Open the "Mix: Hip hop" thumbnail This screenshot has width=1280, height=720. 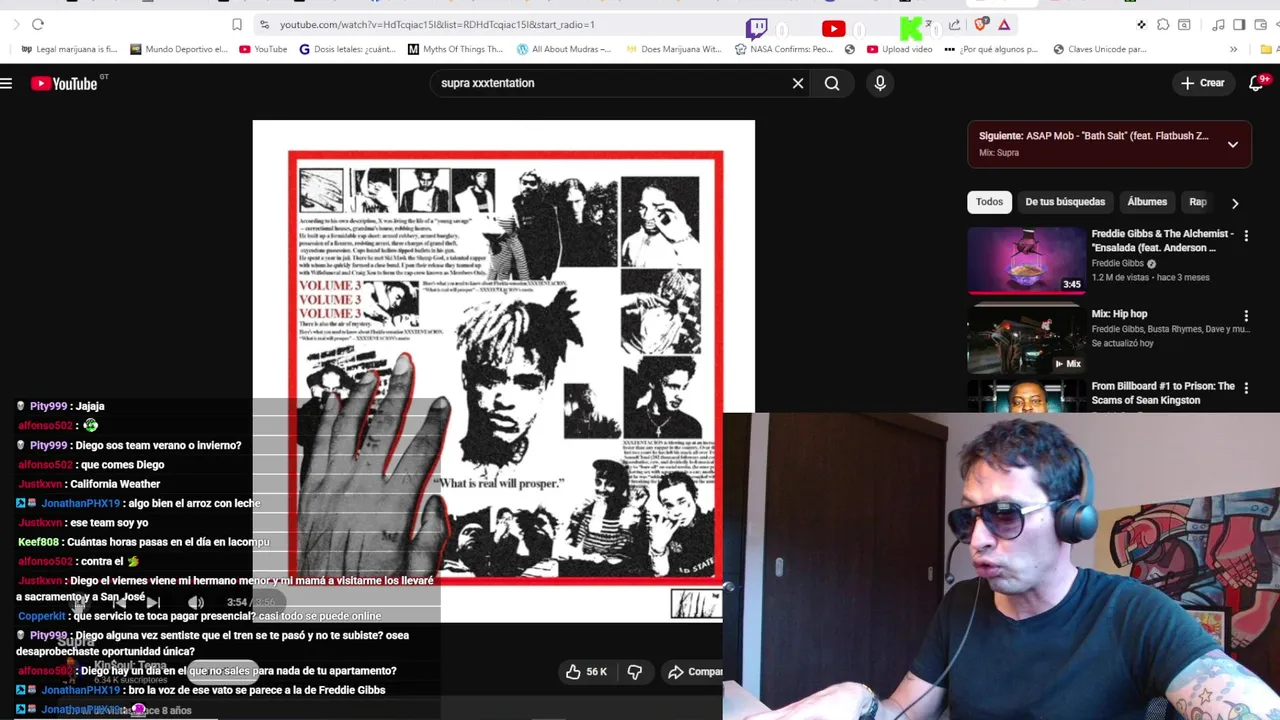point(1026,340)
